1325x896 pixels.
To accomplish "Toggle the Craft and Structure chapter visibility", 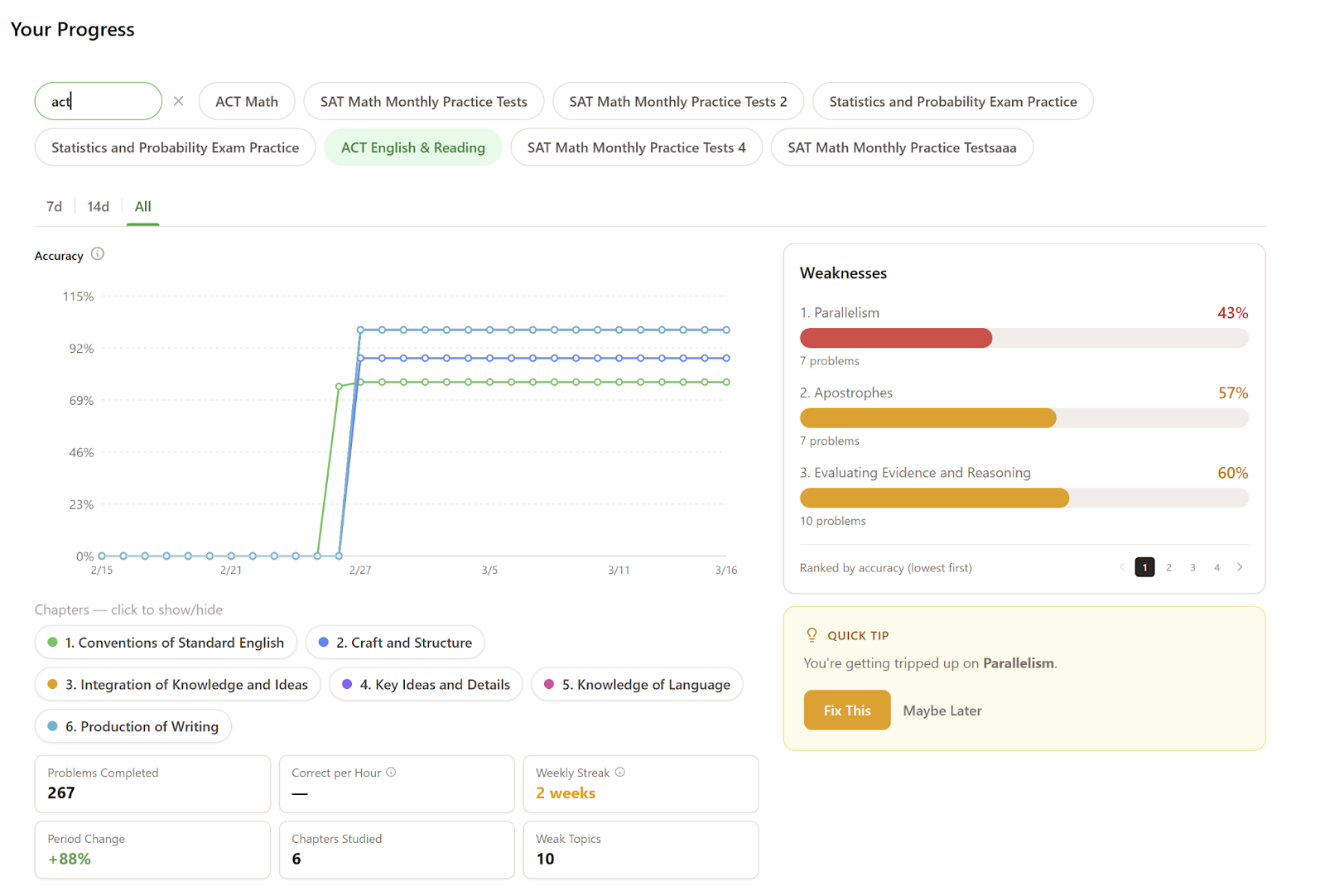I will click(395, 642).
